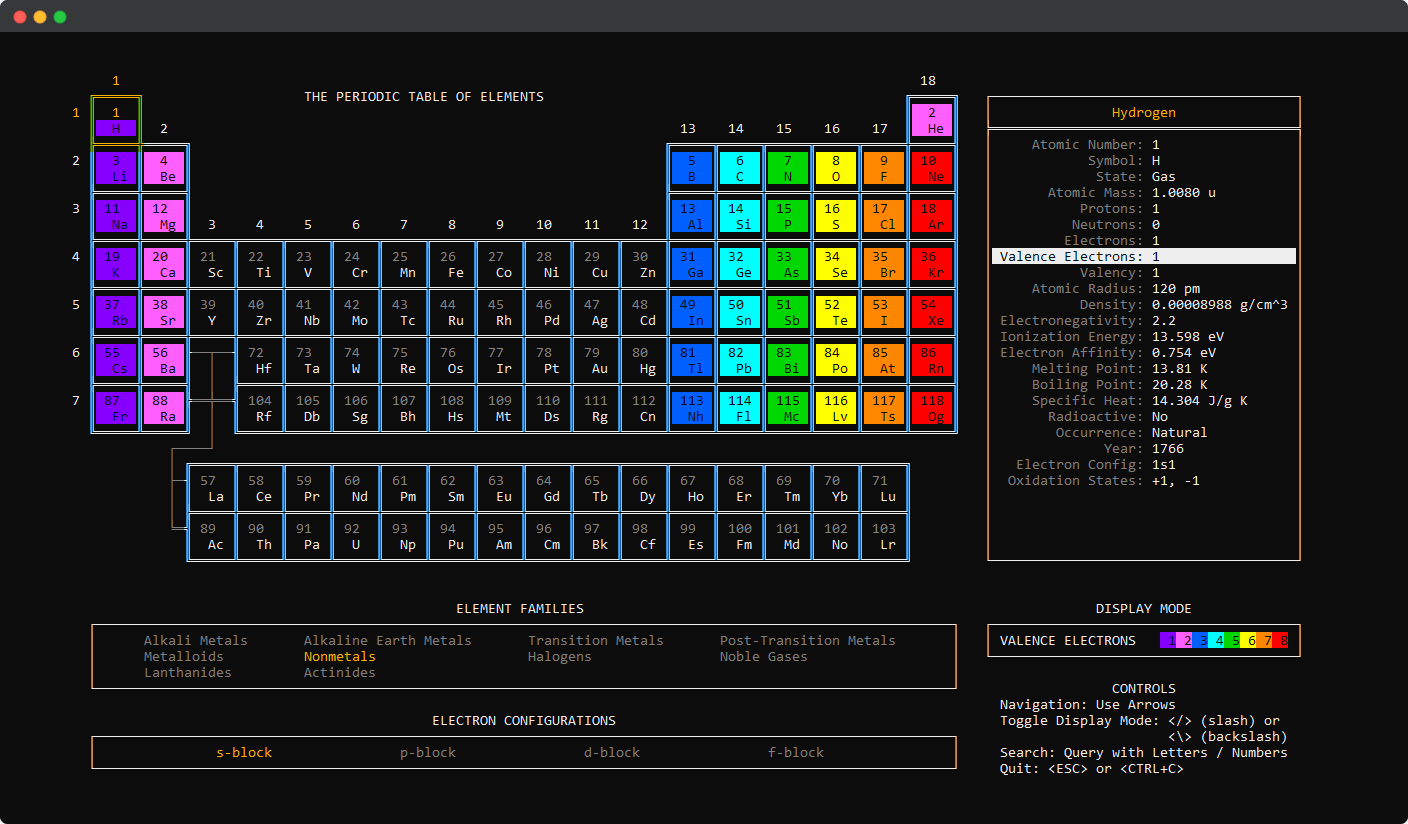1408x824 pixels.
Task: Click the Helium (He) element tile
Action: (x=932, y=121)
